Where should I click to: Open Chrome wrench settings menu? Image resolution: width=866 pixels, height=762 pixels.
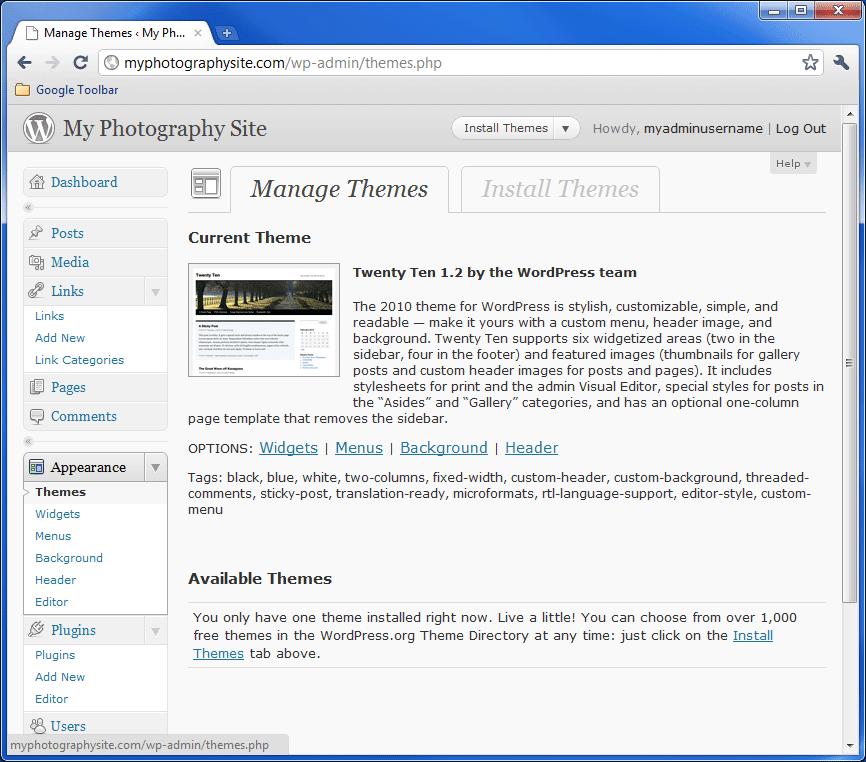coord(841,62)
